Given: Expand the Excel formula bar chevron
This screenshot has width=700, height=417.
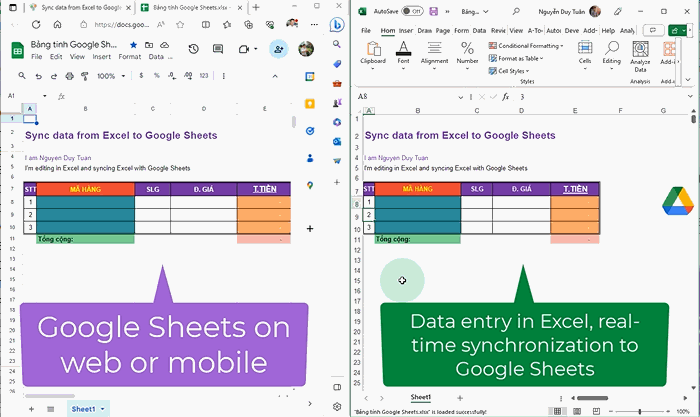Looking at the screenshot, I should tap(690, 96).
